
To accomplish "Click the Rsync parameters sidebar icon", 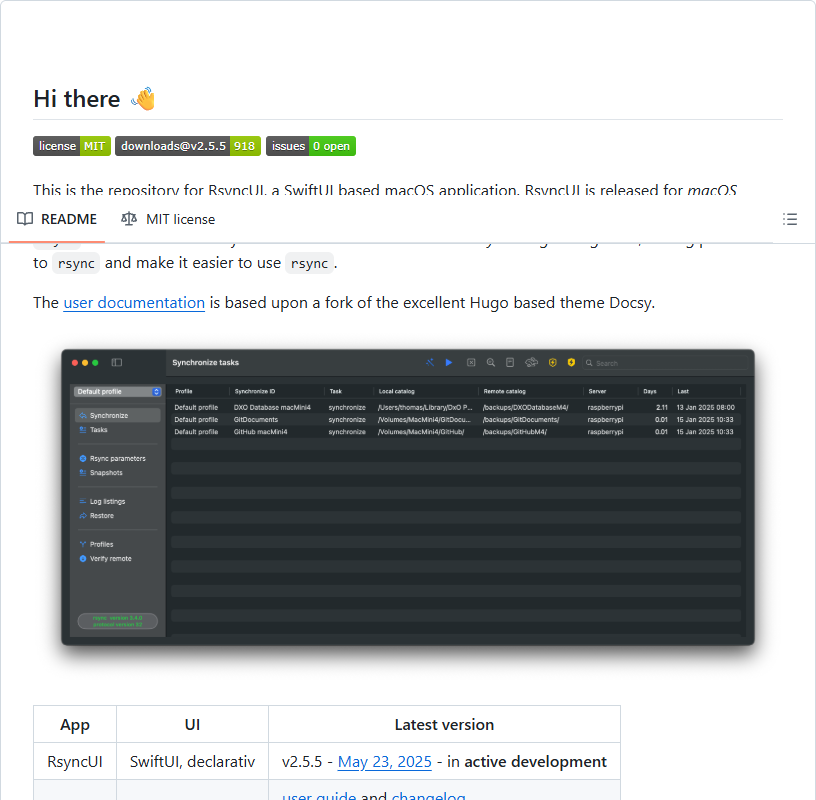I will tap(118, 458).
